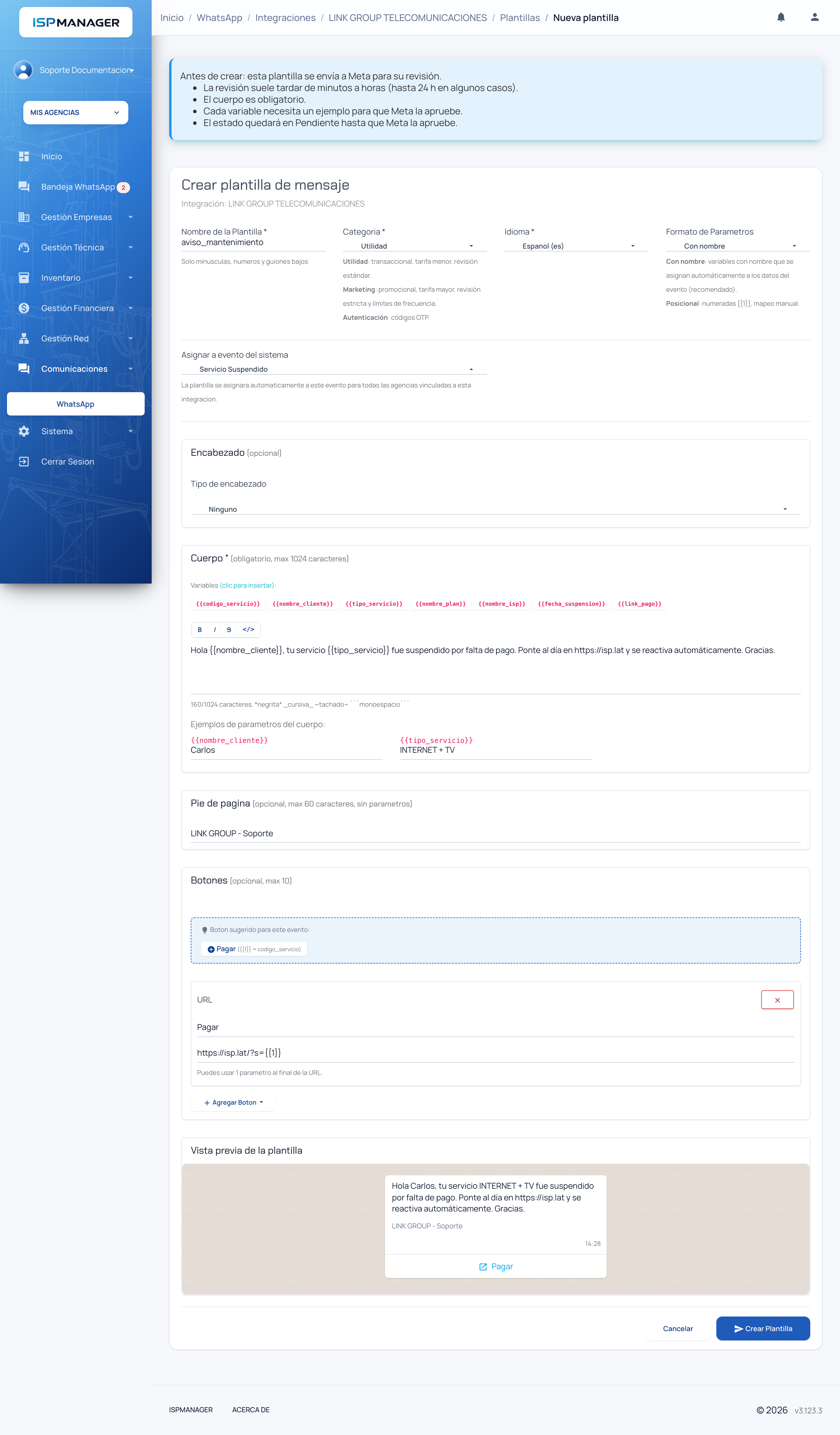Click the Comunicaciones chat icon
The width and height of the screenshot is (840, 1435).
pos(24,369)
